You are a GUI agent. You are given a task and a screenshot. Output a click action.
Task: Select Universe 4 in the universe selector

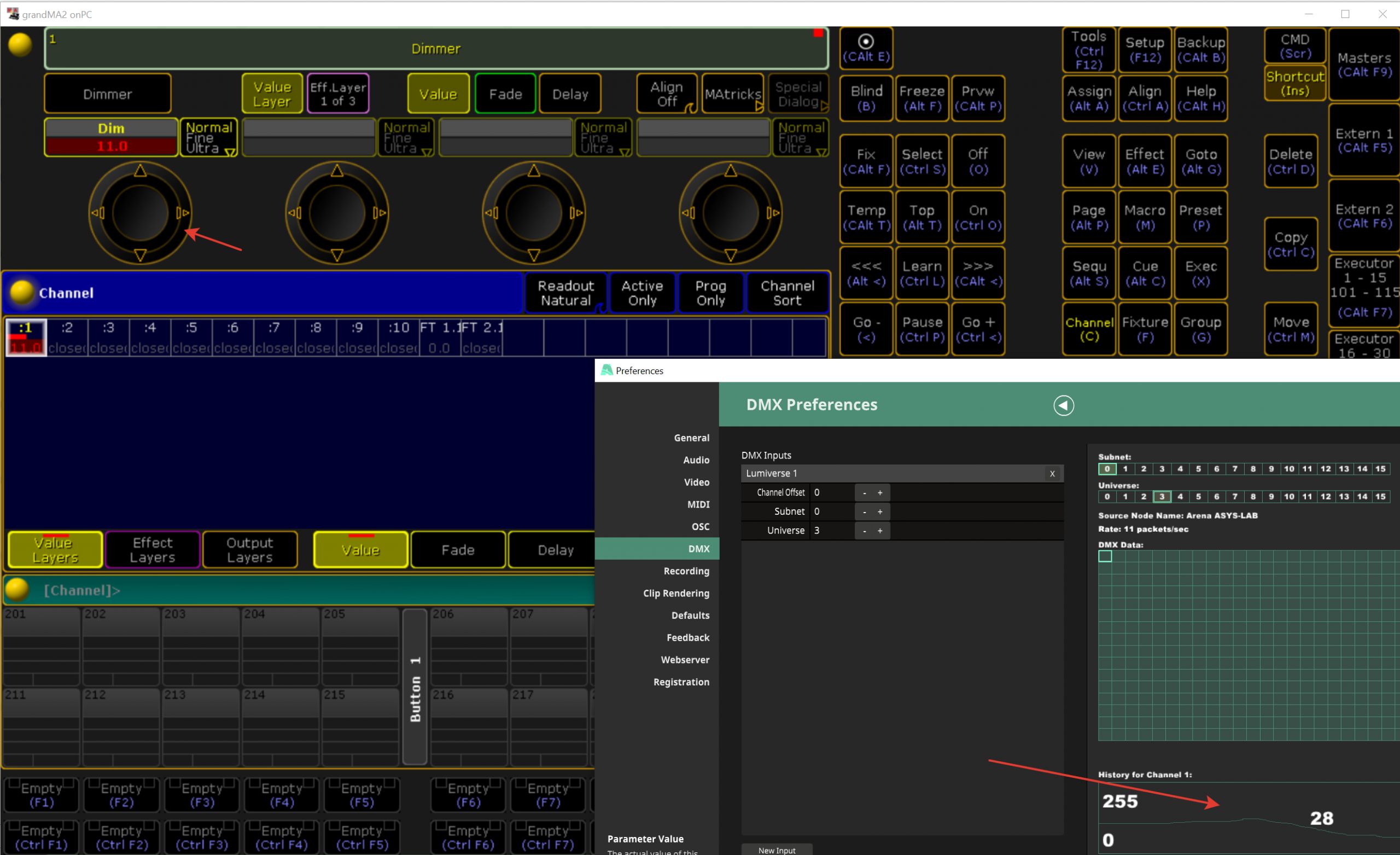tap(1180, 496)
